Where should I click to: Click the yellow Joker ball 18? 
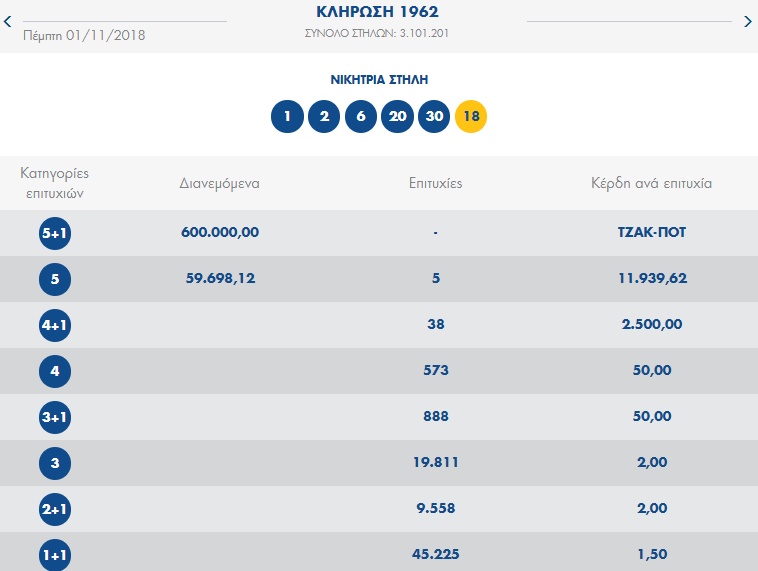[471, 117]
